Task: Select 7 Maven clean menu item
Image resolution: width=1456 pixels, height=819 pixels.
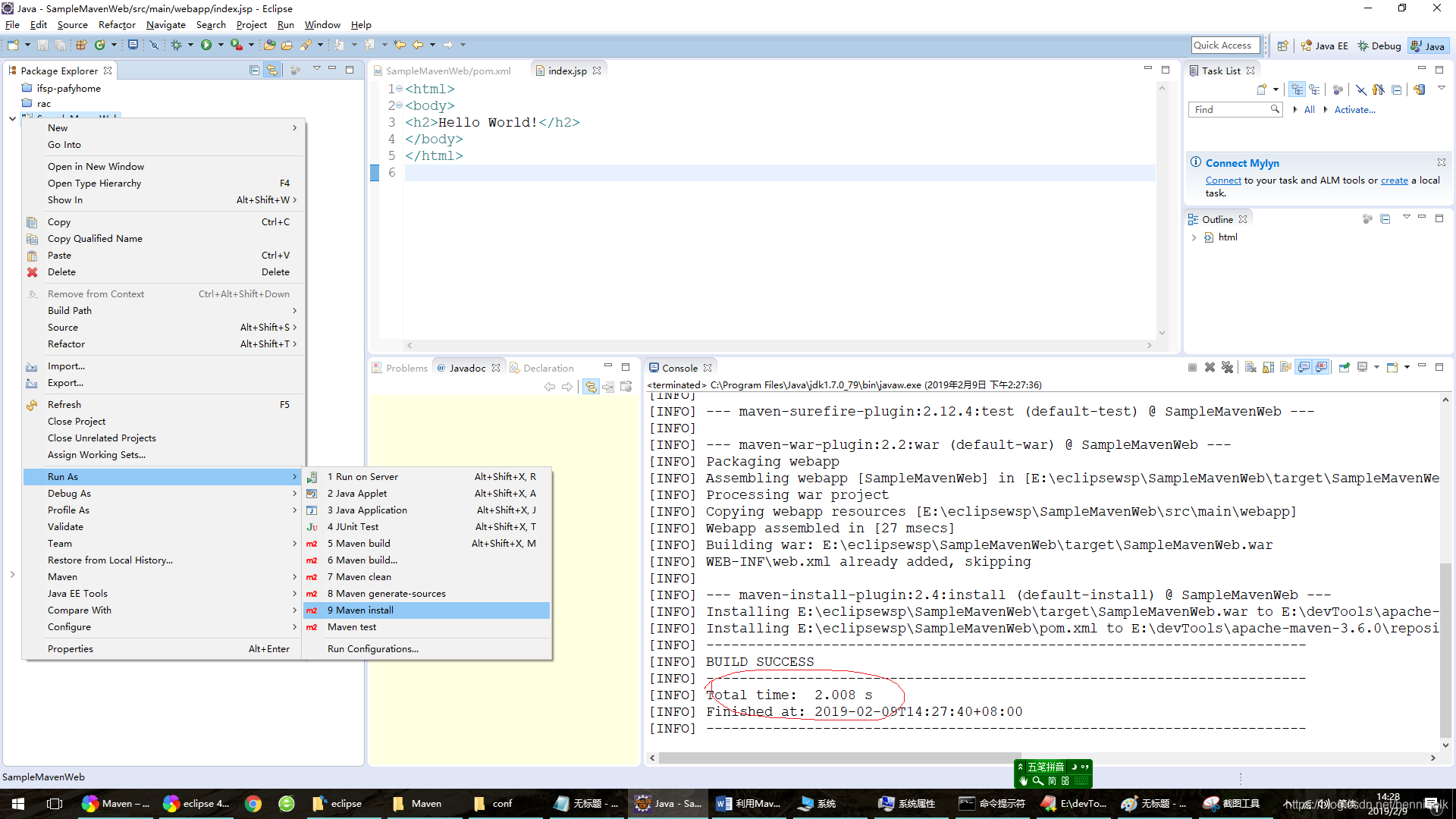Action: coord(426,577)
